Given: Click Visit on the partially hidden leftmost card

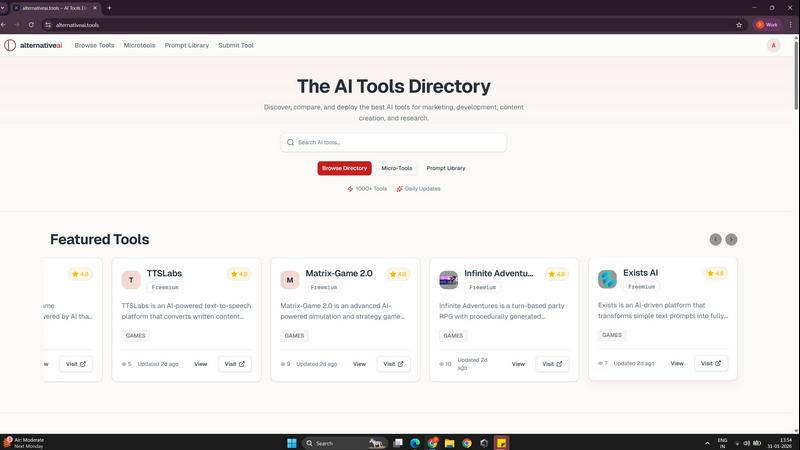Looking at the screenshot, I should (76, 364).
